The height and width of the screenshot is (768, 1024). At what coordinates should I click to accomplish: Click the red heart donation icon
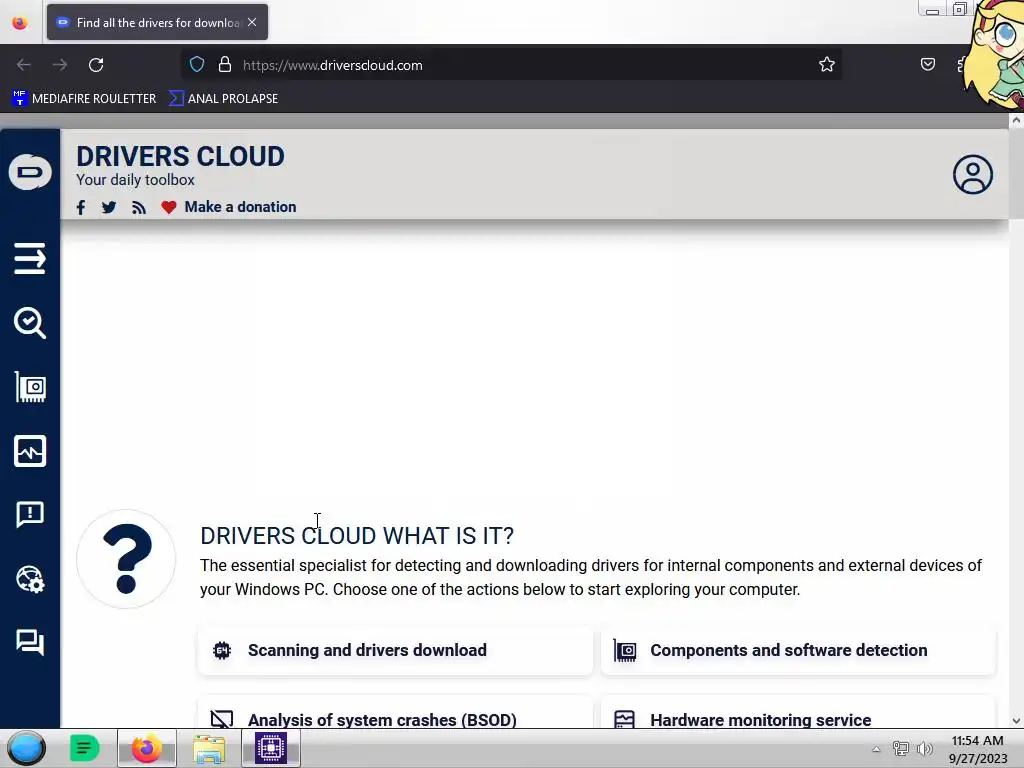[x=168, y=208]
